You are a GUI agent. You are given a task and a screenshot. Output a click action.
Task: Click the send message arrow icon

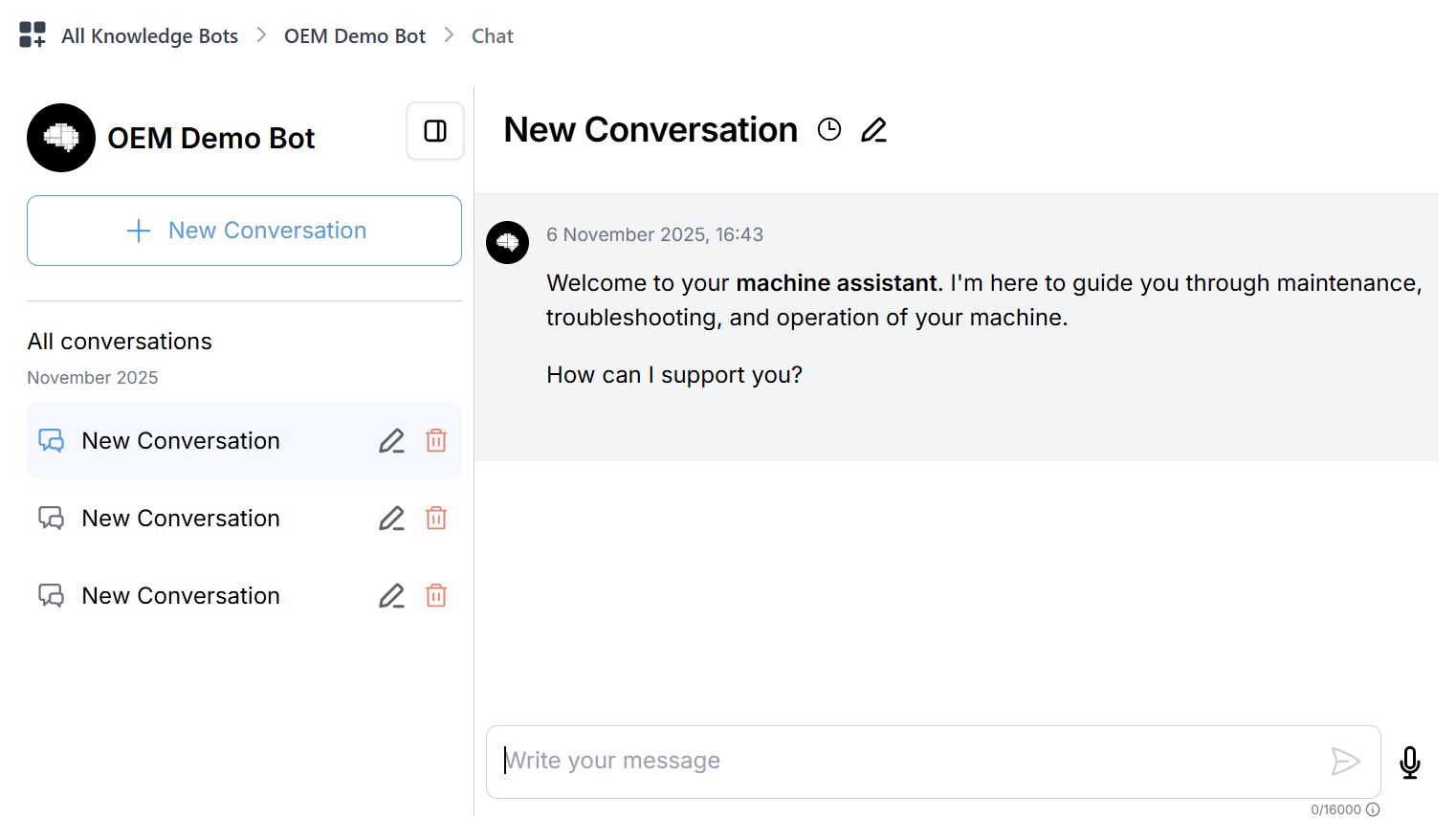1347,762
